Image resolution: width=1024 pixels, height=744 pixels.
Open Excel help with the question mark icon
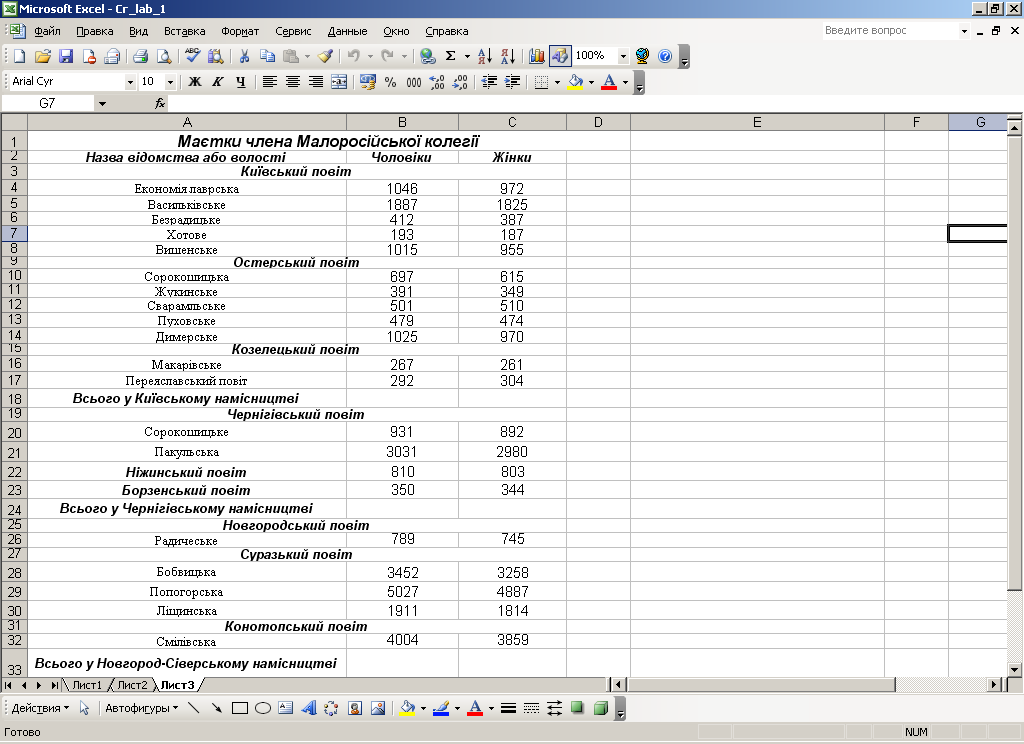click(x=665, y=56)
